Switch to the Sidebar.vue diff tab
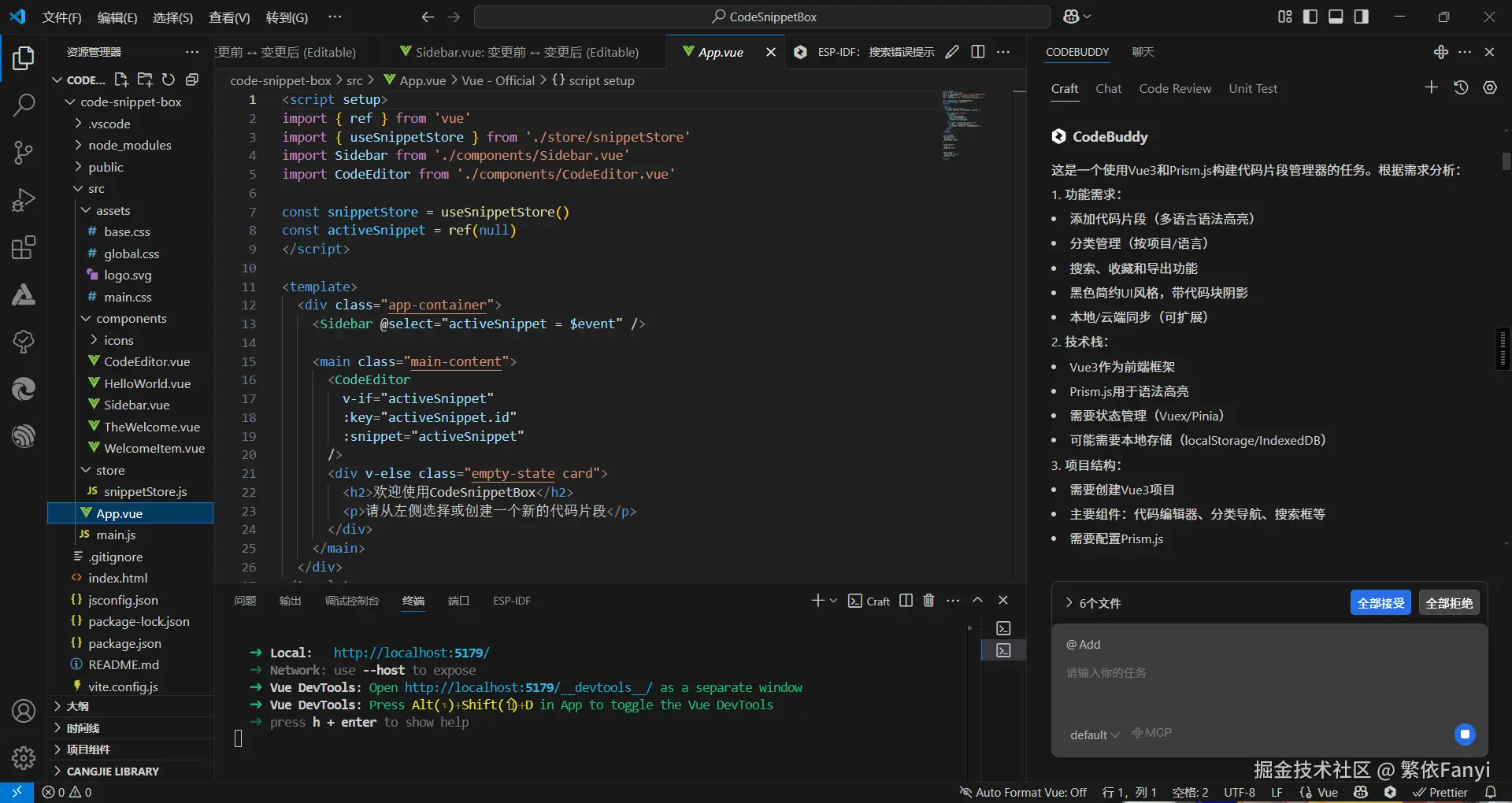 (526, 52)
